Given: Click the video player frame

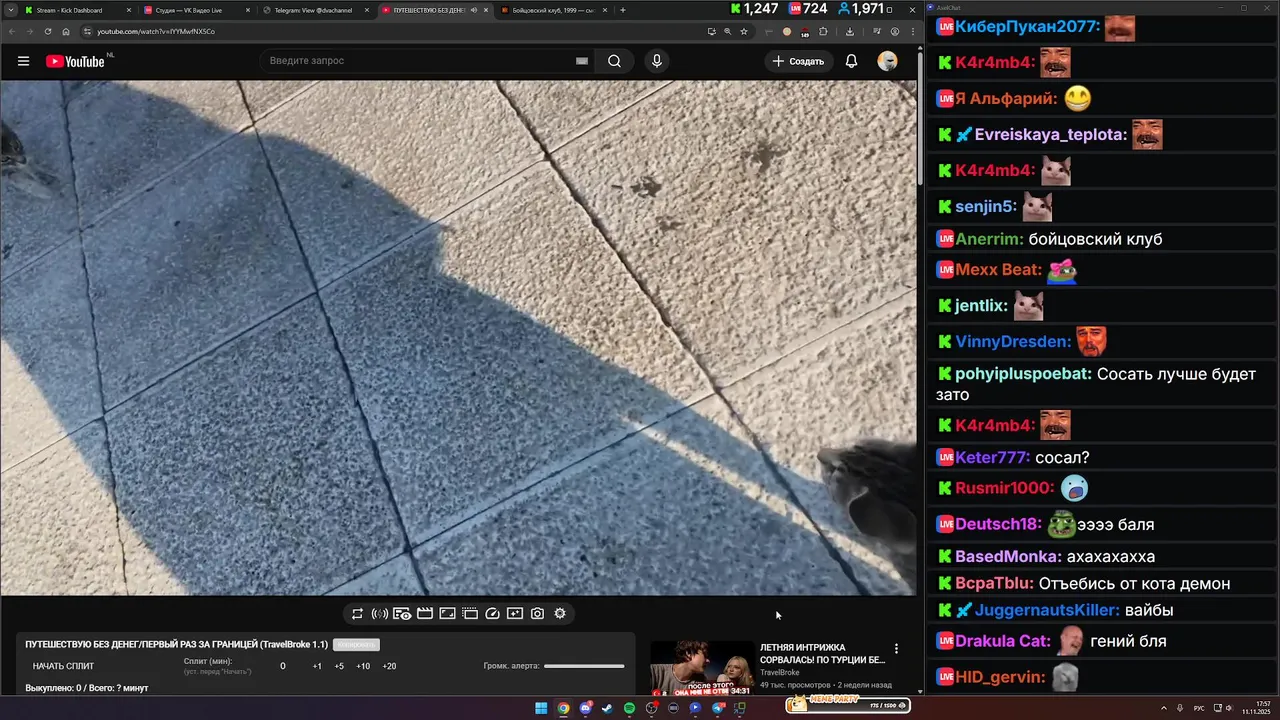Looking at the screenshot, I should [x=458, y=338].
